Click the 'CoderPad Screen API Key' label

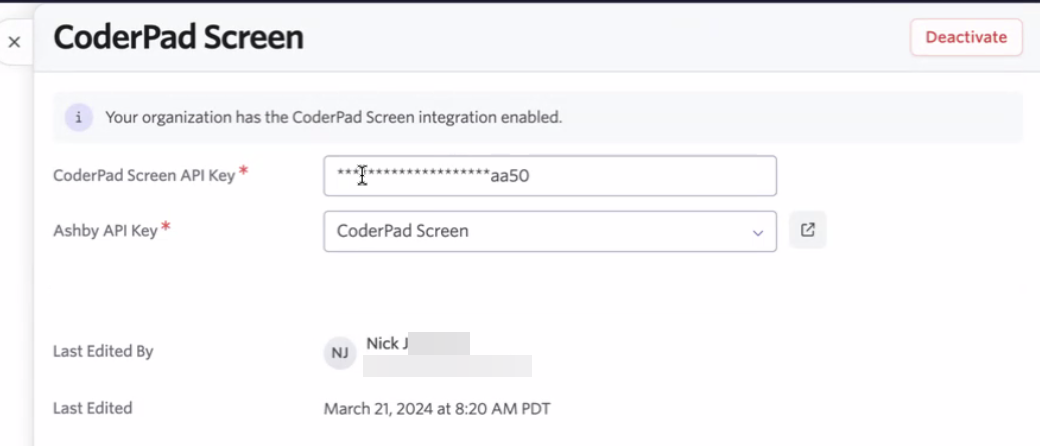[x=143, y=175]
